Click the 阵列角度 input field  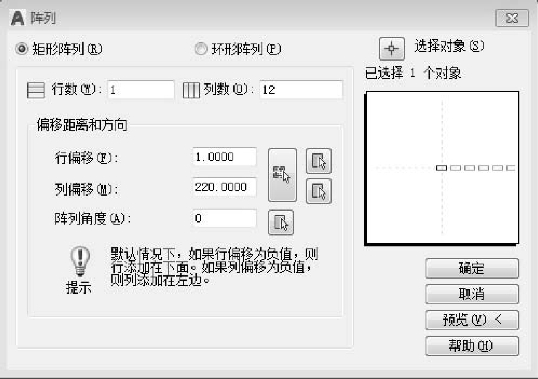tap(224, 218)
